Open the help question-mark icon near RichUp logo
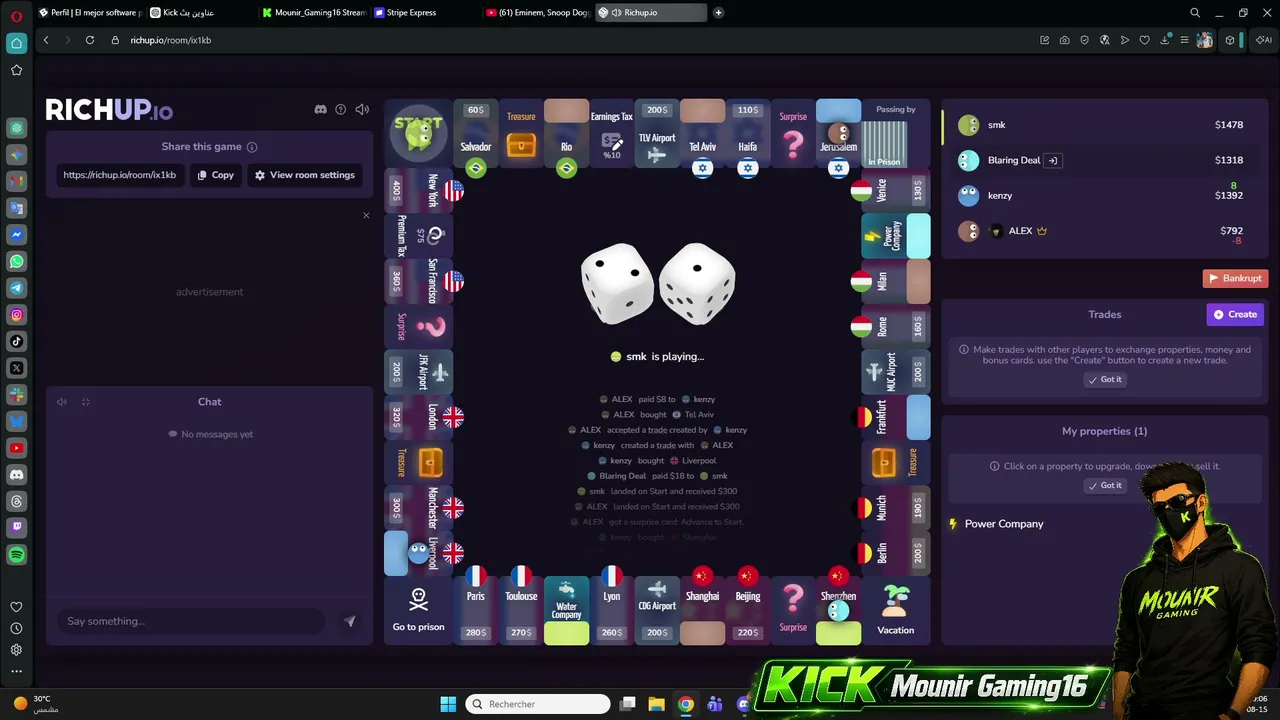Viewport: 1280px width, 720px height. pyautogui.click(x=341, y=109)
